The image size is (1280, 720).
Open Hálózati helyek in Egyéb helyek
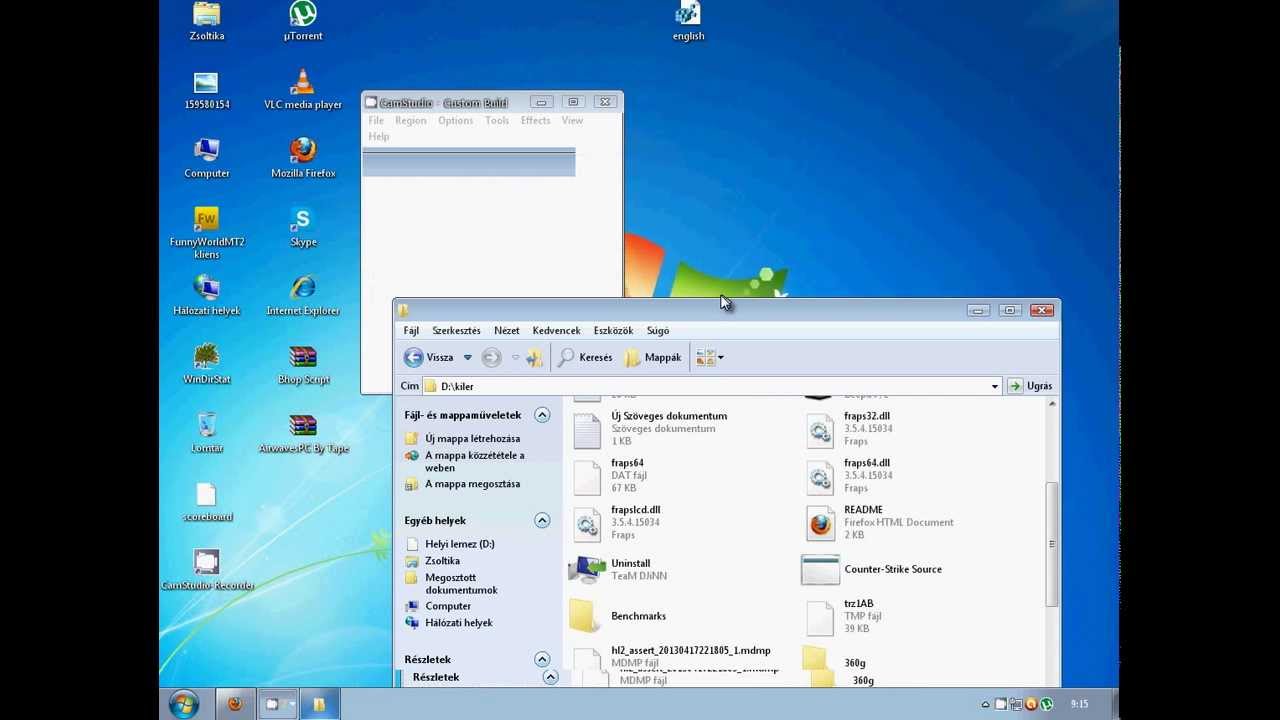tap(458, 623)
